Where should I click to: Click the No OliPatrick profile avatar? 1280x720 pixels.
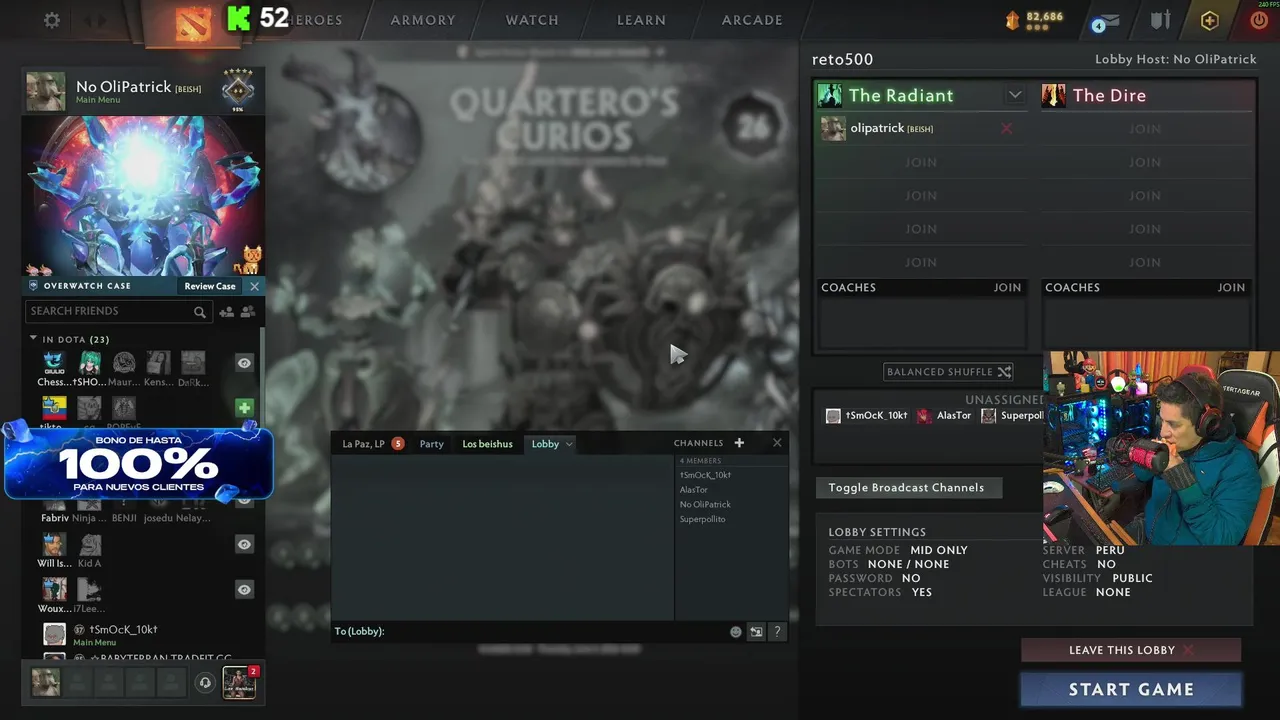click(46, 91)
